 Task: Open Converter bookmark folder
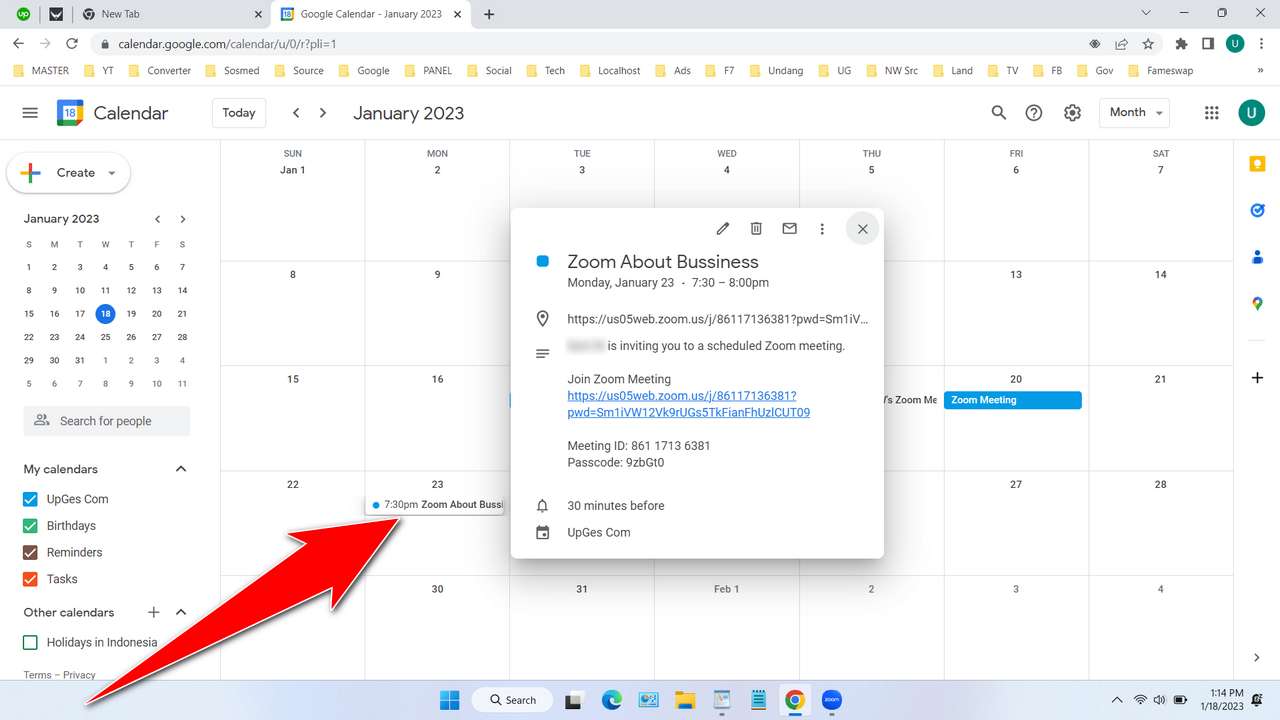pos(159,71)
